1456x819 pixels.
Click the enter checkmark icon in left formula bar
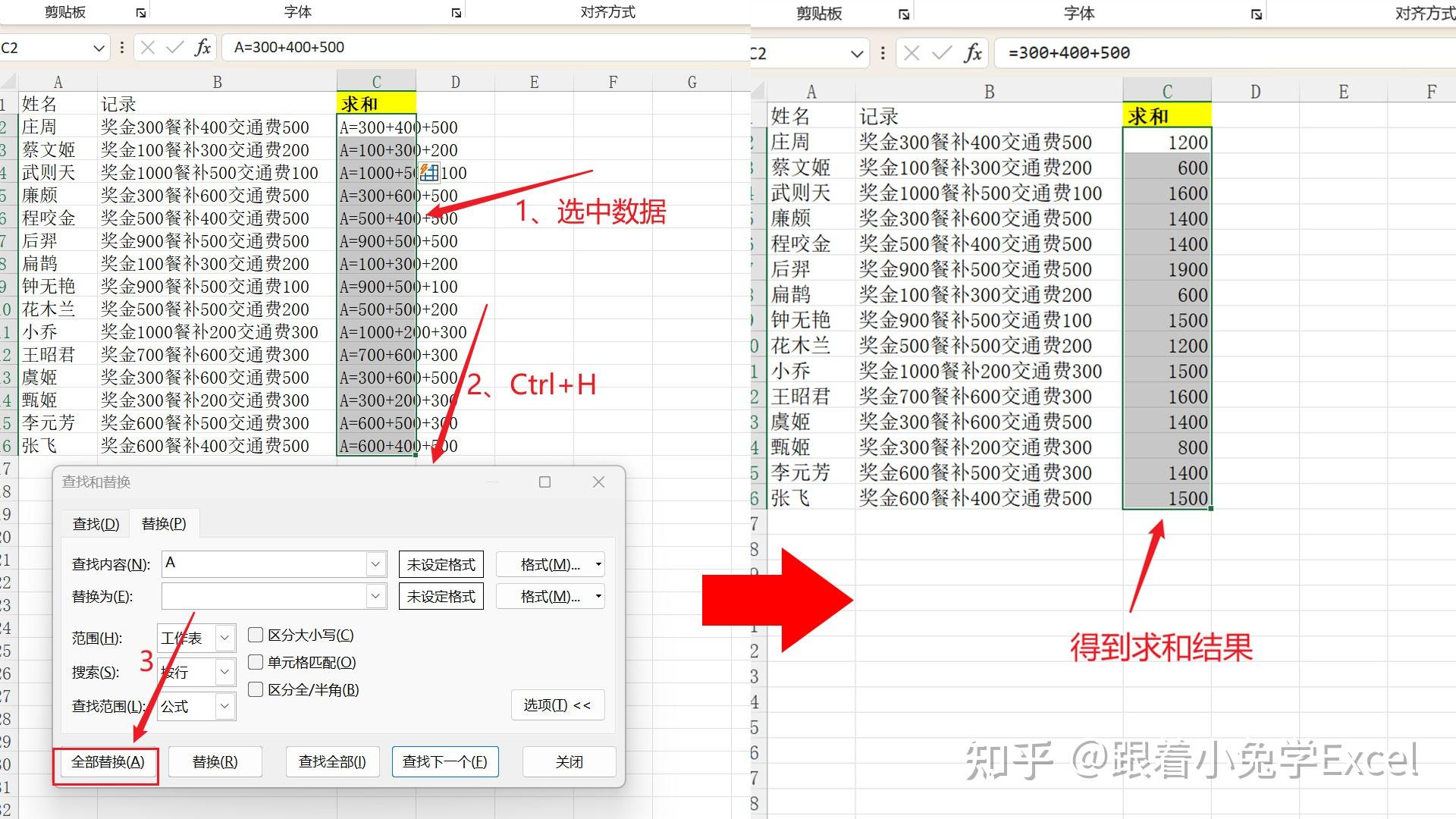pyautogui.click(x=174, y=48)
